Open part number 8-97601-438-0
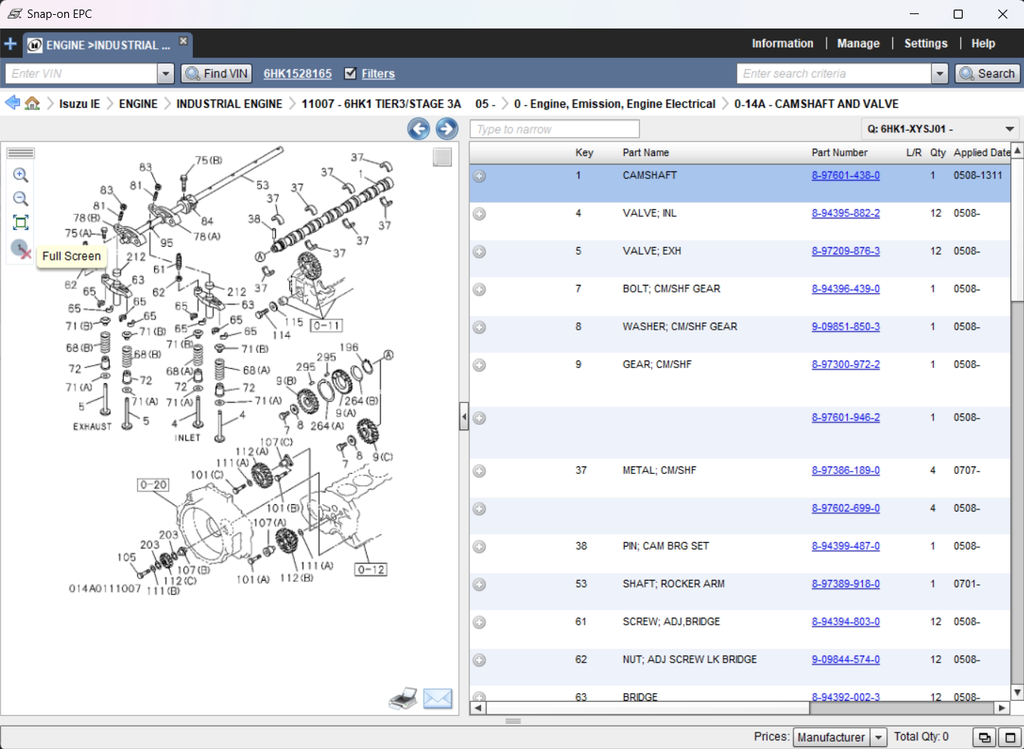The width and height of the screenshot is (1024, 749). [846, 175]
